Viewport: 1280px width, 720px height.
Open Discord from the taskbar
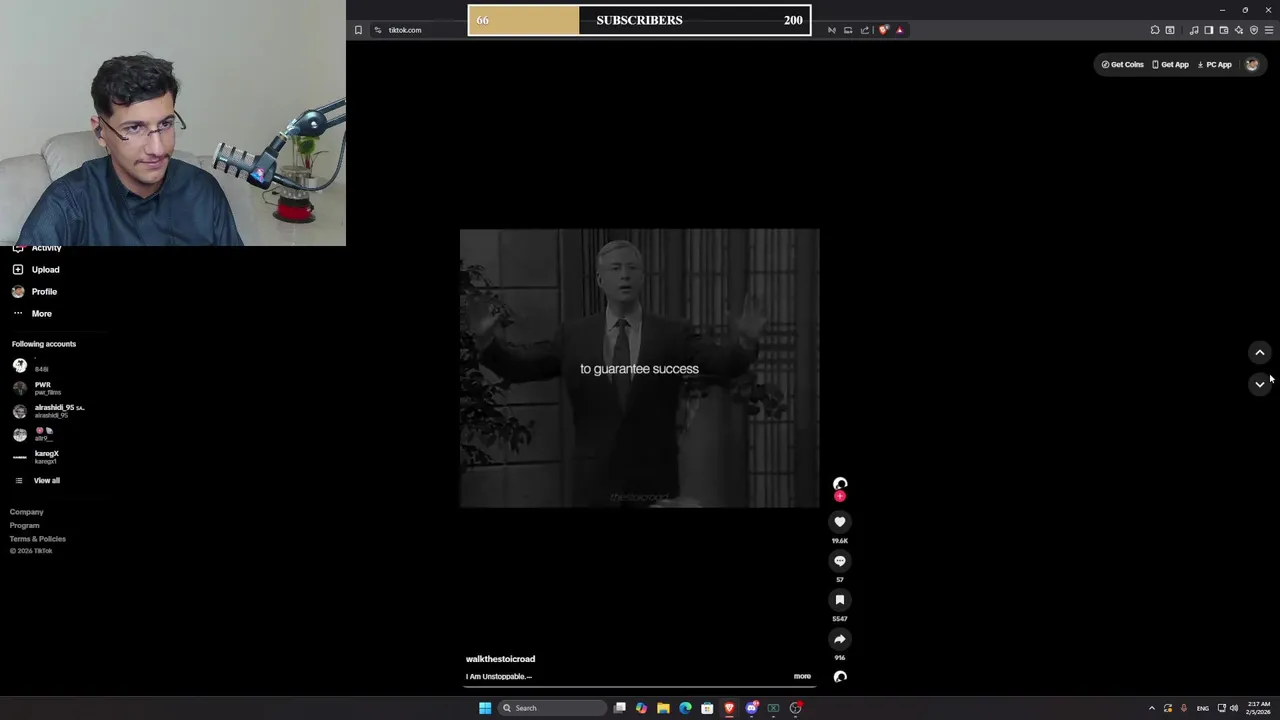coord(751,708)
